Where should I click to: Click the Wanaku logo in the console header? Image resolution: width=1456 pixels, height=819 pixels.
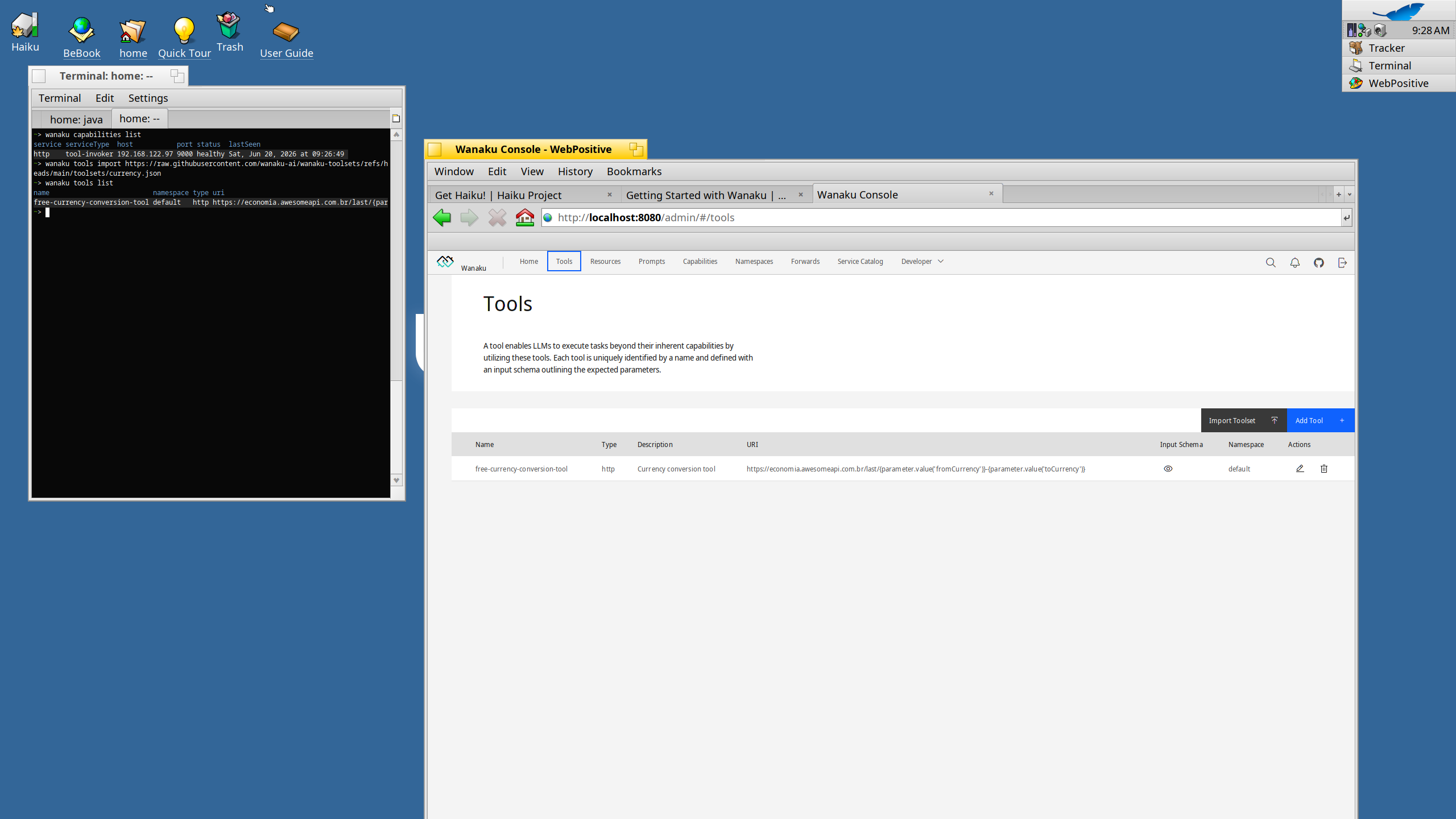(445, 261)
